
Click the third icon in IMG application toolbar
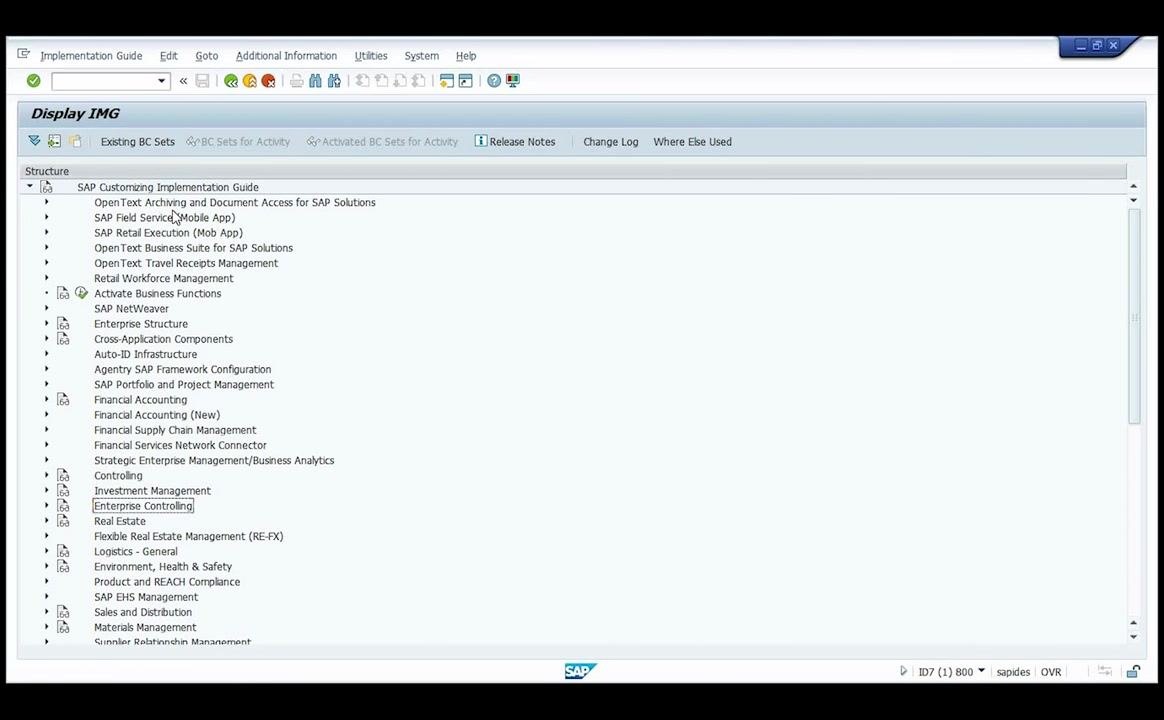(x=75, y=141)
